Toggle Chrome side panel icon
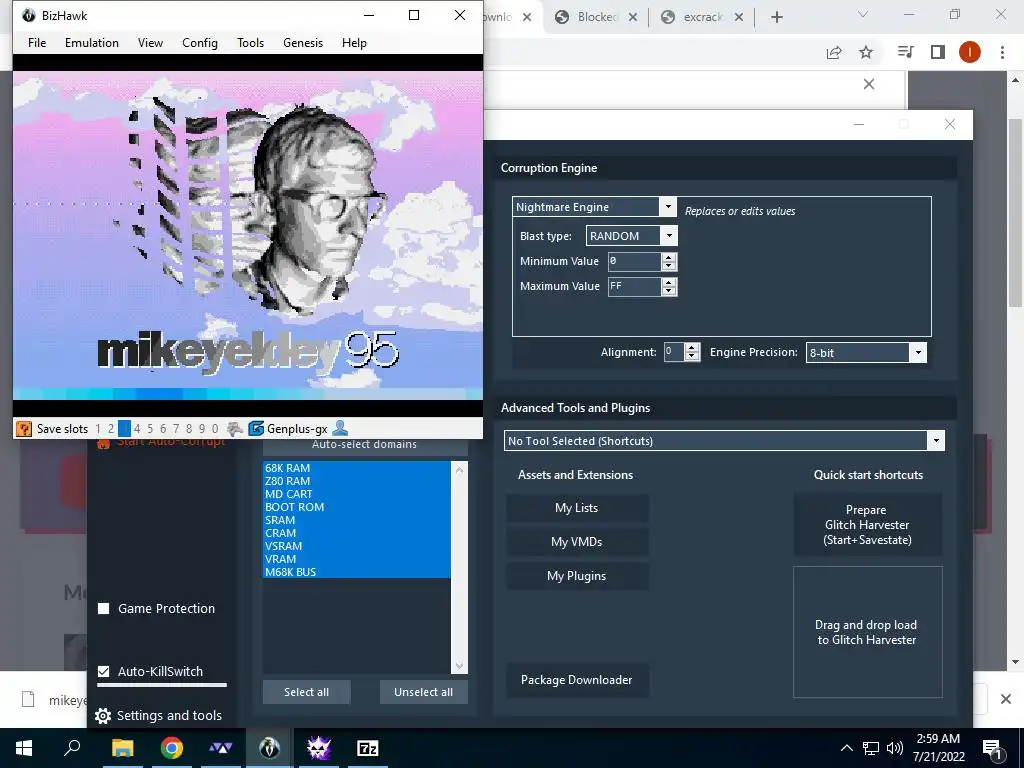Viewport: 1024px width, 768px height. click(938, 52)
